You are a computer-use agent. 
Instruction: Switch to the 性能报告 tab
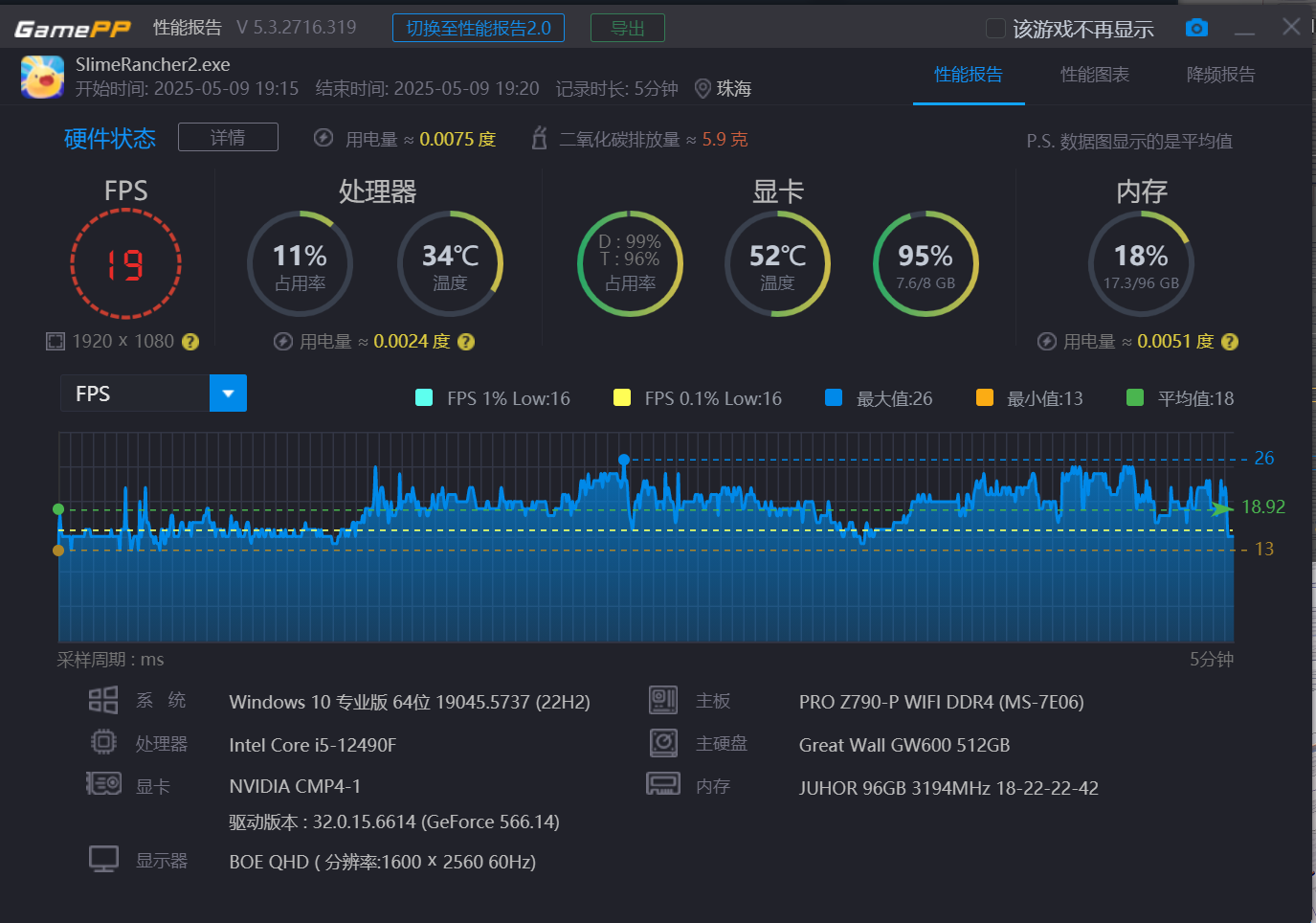(x=969, y=75)
